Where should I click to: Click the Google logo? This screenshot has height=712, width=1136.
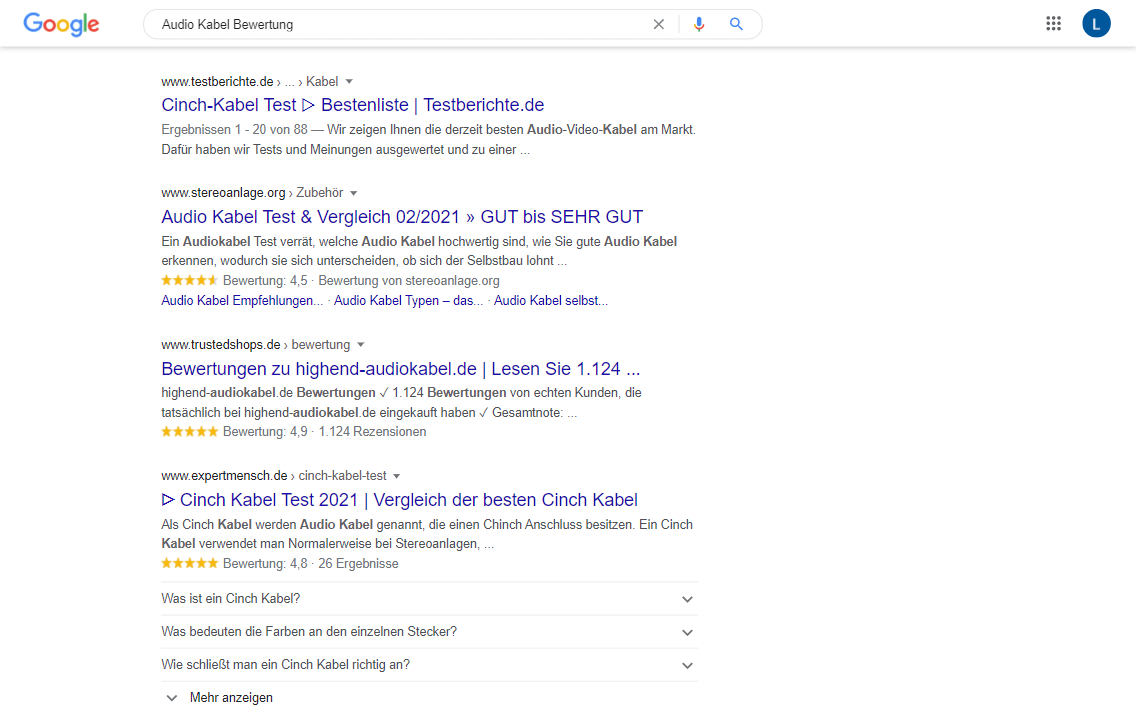[61, 24]
